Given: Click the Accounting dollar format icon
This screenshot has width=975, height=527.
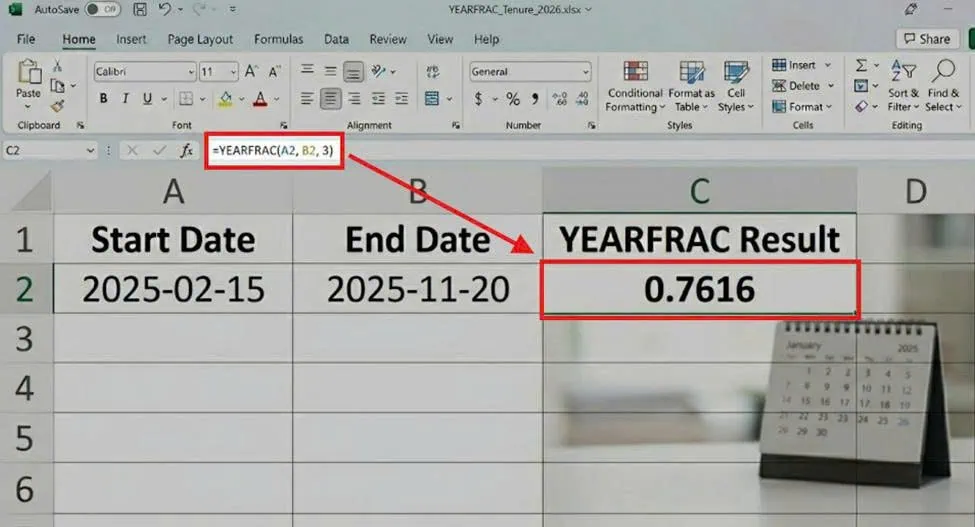Looking at the screenshot, I should pyautogui.click(x=478, y=98).
